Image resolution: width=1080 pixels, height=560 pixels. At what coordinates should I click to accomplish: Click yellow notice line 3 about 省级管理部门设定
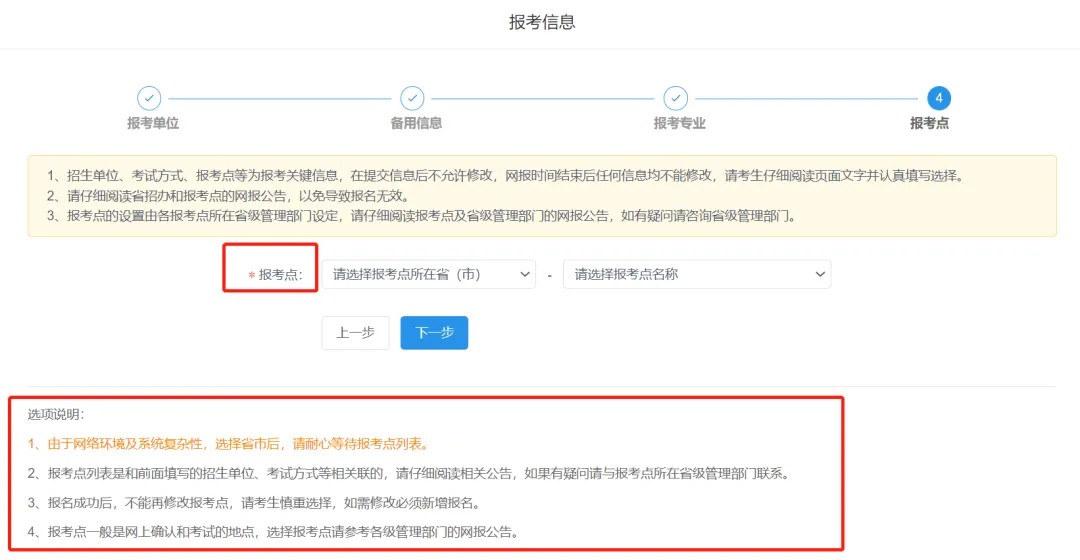pos(424,216)
